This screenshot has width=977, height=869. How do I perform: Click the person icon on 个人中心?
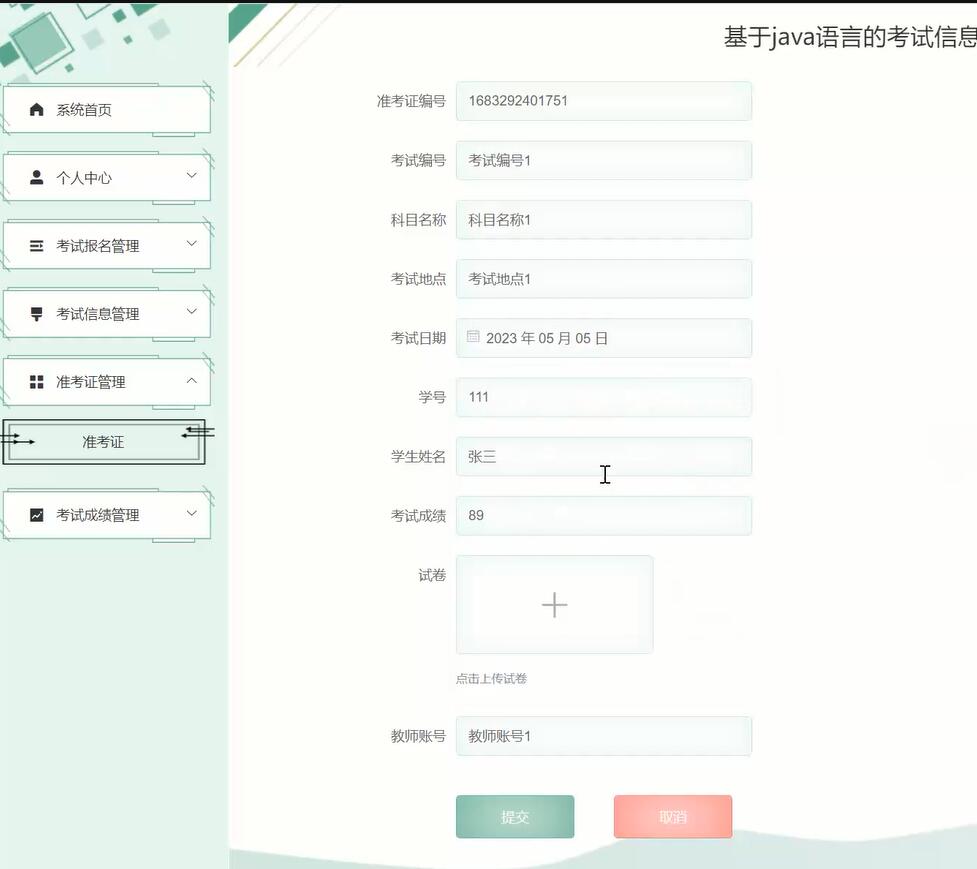click(37, 176)
